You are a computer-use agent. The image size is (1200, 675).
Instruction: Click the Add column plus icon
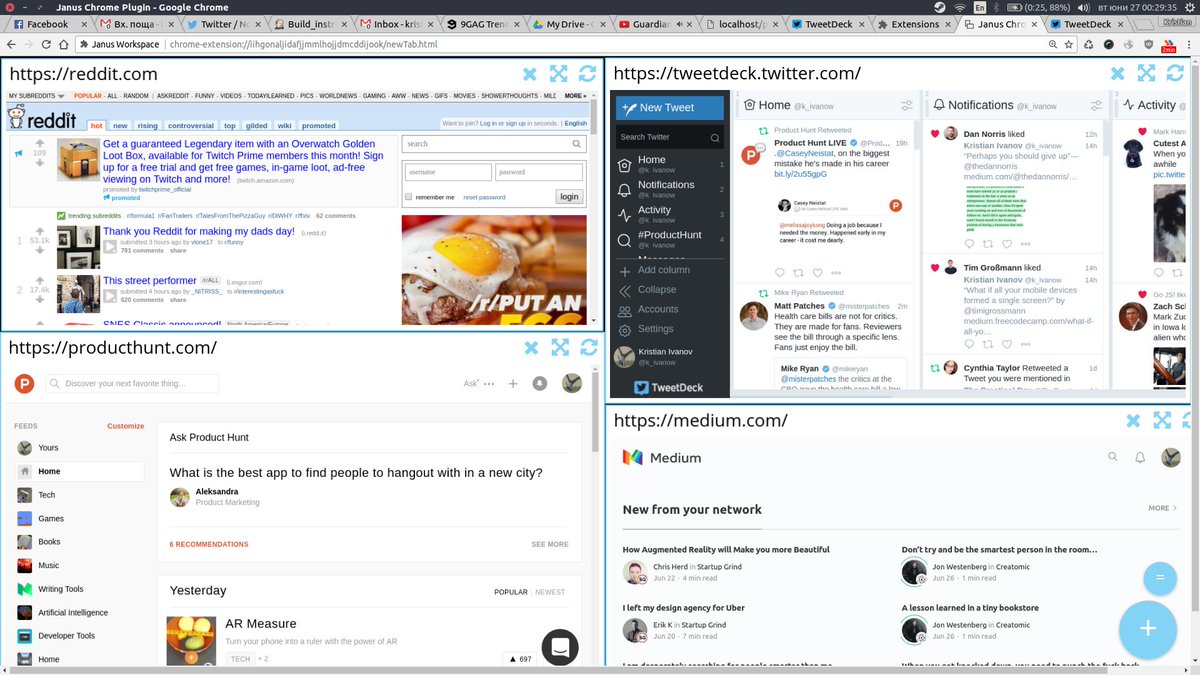(623, 270)
